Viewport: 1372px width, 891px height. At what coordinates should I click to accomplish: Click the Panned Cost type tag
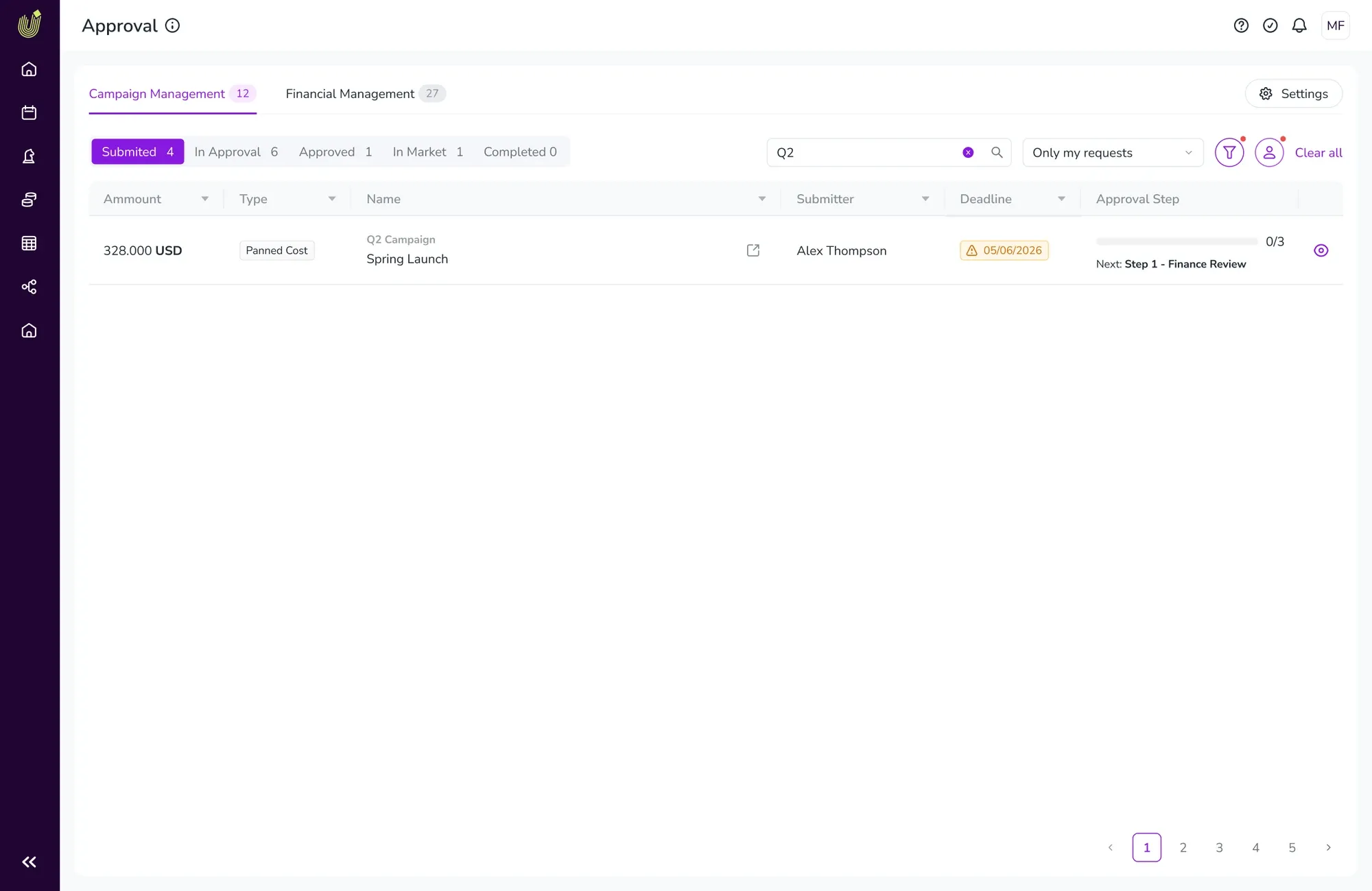tap(276, 250)
